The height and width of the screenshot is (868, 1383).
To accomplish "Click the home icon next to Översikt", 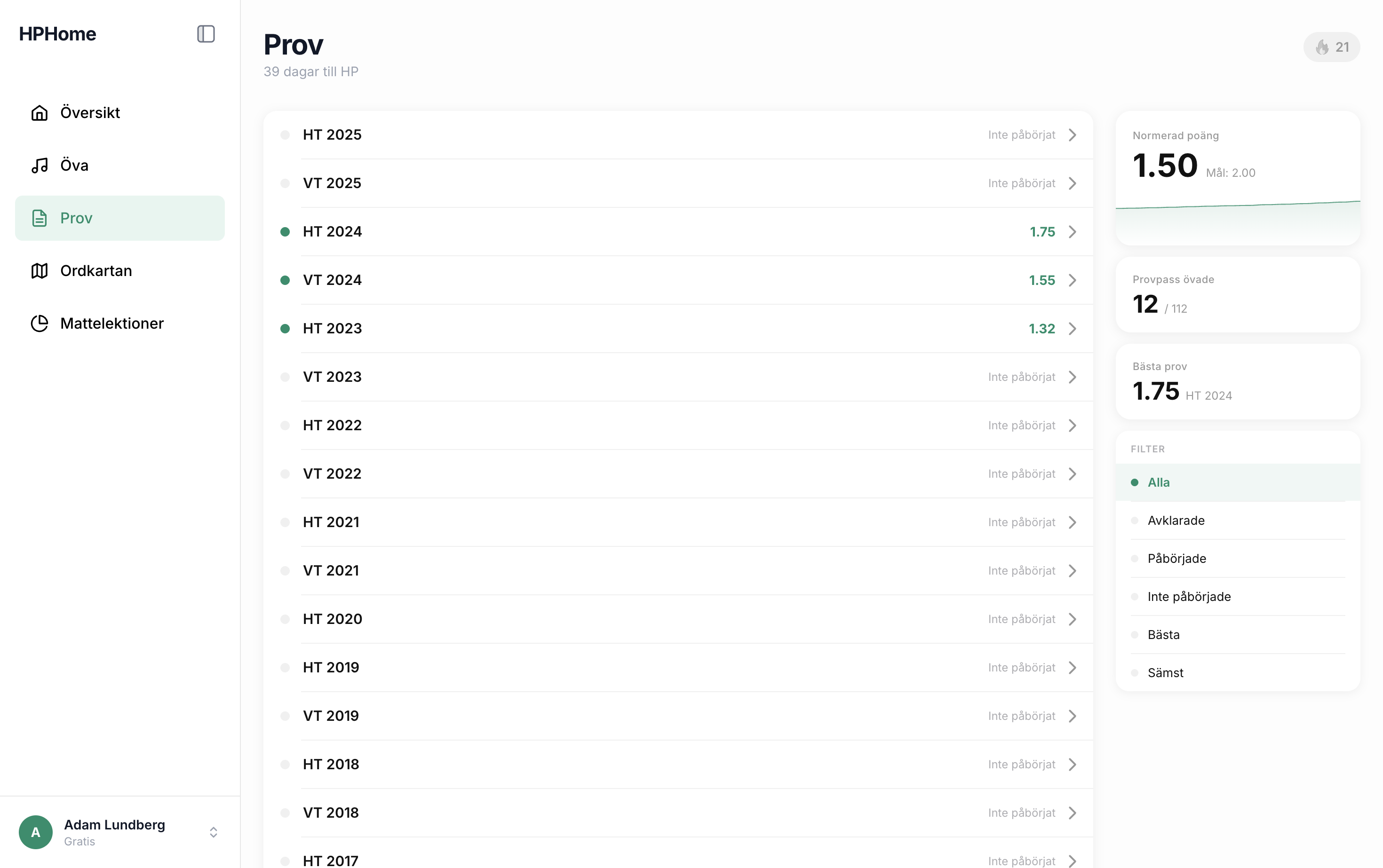I will coord(39,112).
